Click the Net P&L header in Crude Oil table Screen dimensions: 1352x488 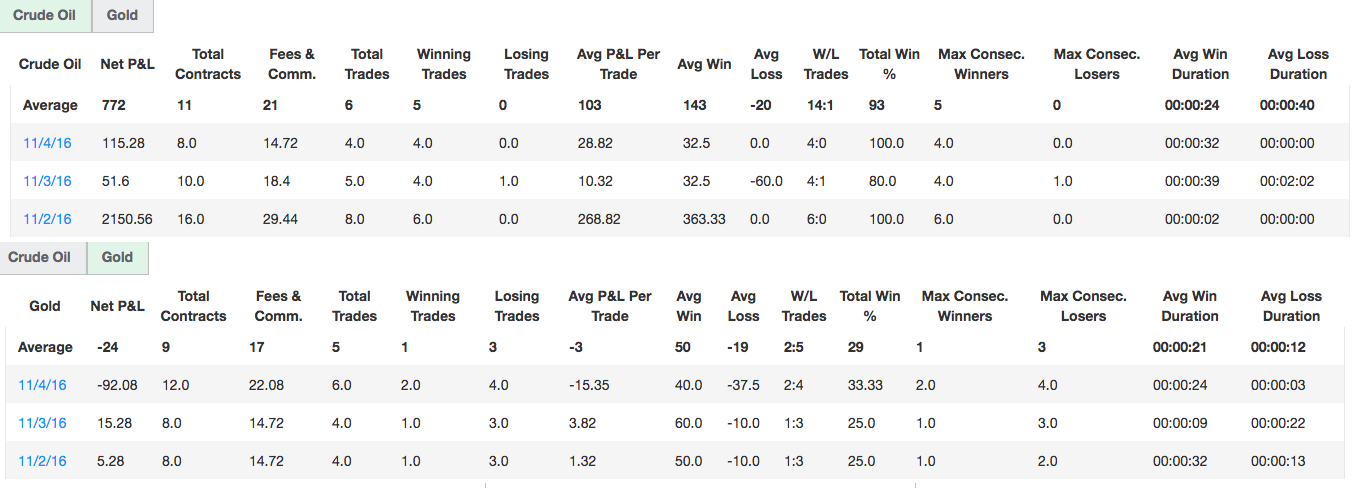point(128,64)
